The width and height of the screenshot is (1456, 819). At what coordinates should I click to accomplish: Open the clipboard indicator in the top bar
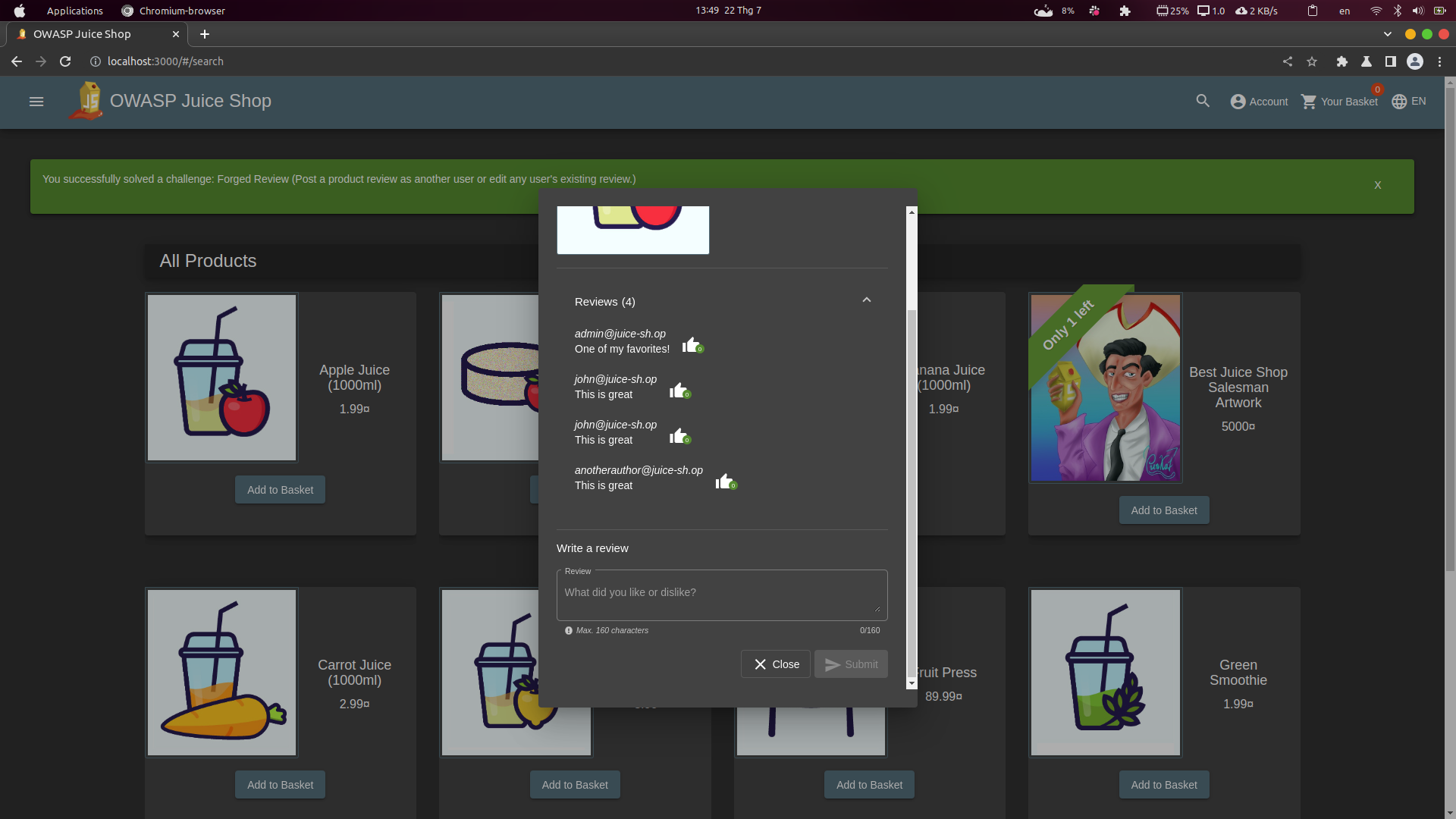pyautogui.click(x=1313, y=11)
